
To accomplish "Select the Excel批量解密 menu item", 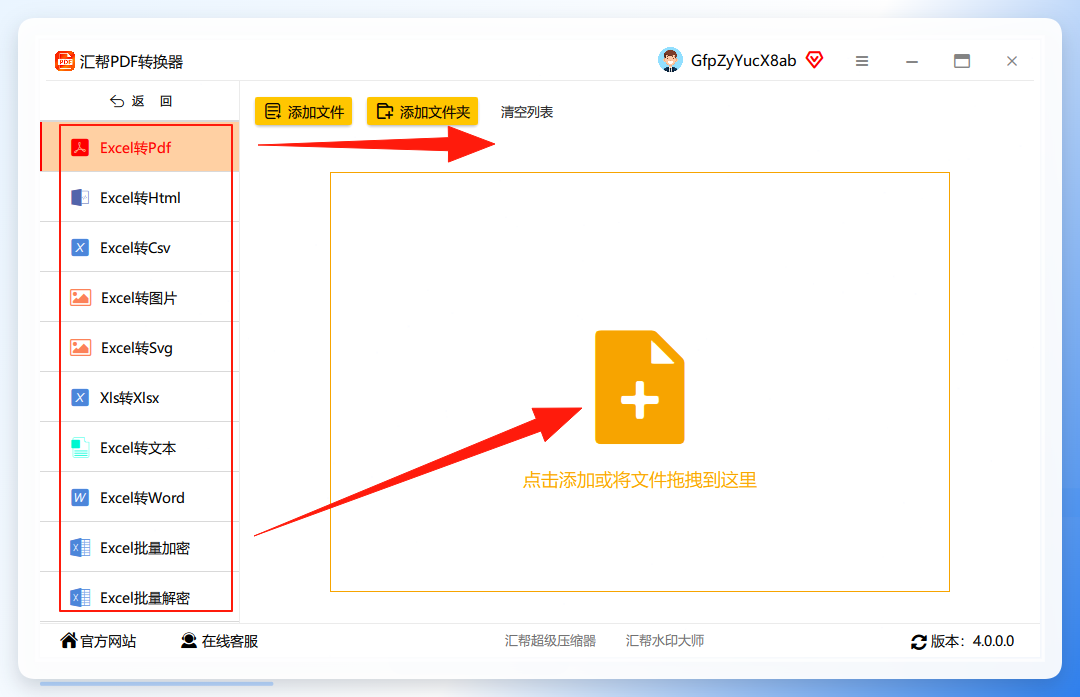I will coord(140,597).
